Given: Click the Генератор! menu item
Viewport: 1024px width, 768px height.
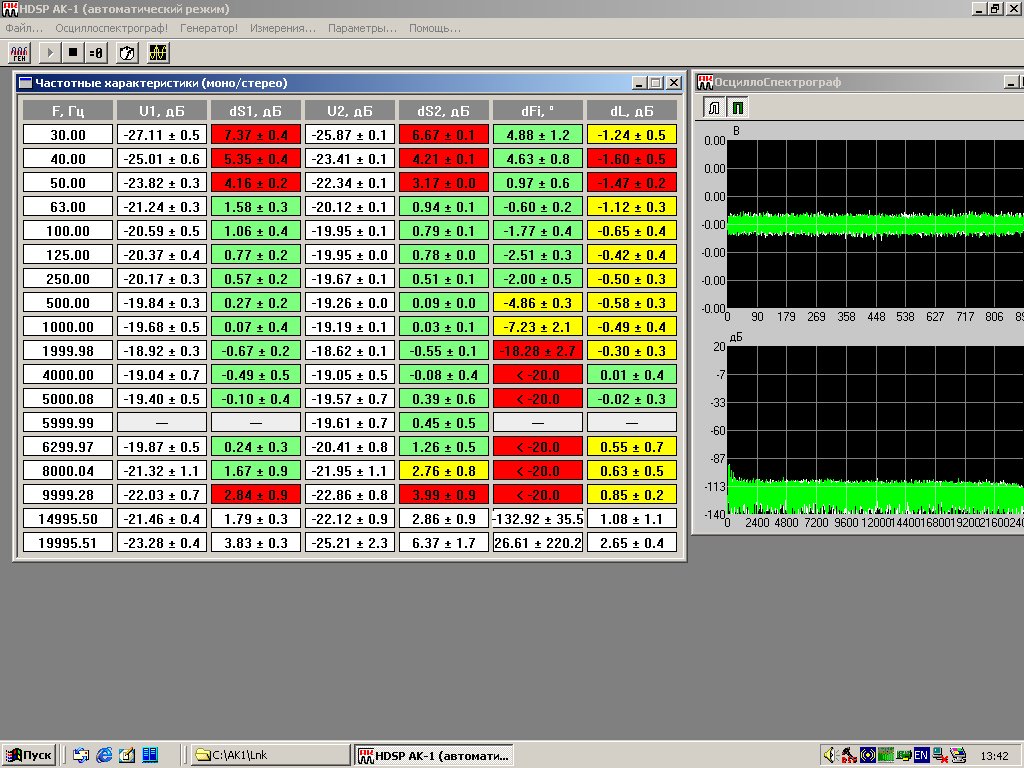Looking at the screenshot, I should [x=209, y=28].
